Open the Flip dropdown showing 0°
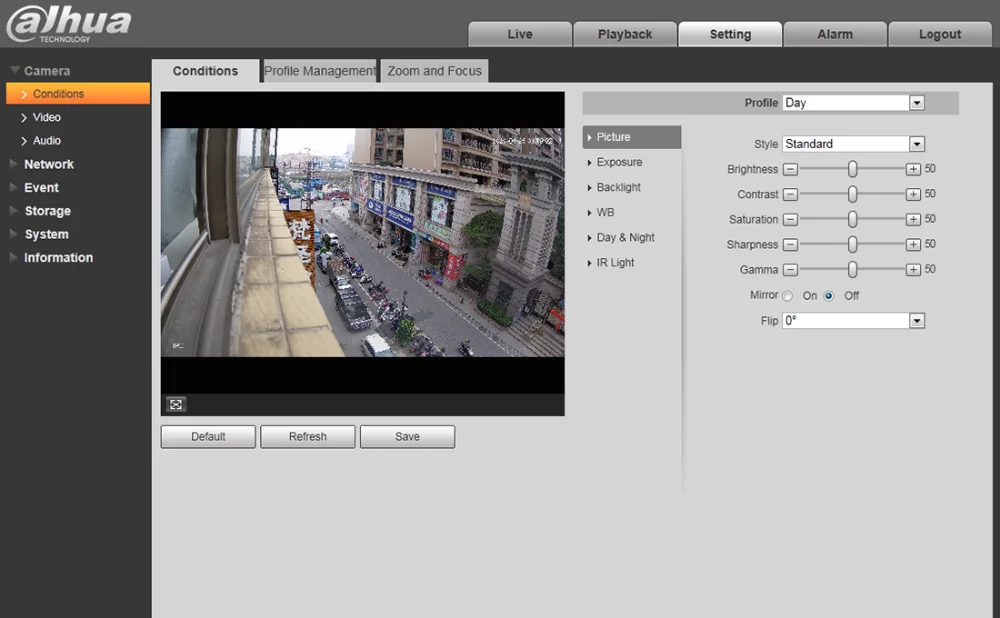Viewport: 1000px width, 618px height. (916, 321)
